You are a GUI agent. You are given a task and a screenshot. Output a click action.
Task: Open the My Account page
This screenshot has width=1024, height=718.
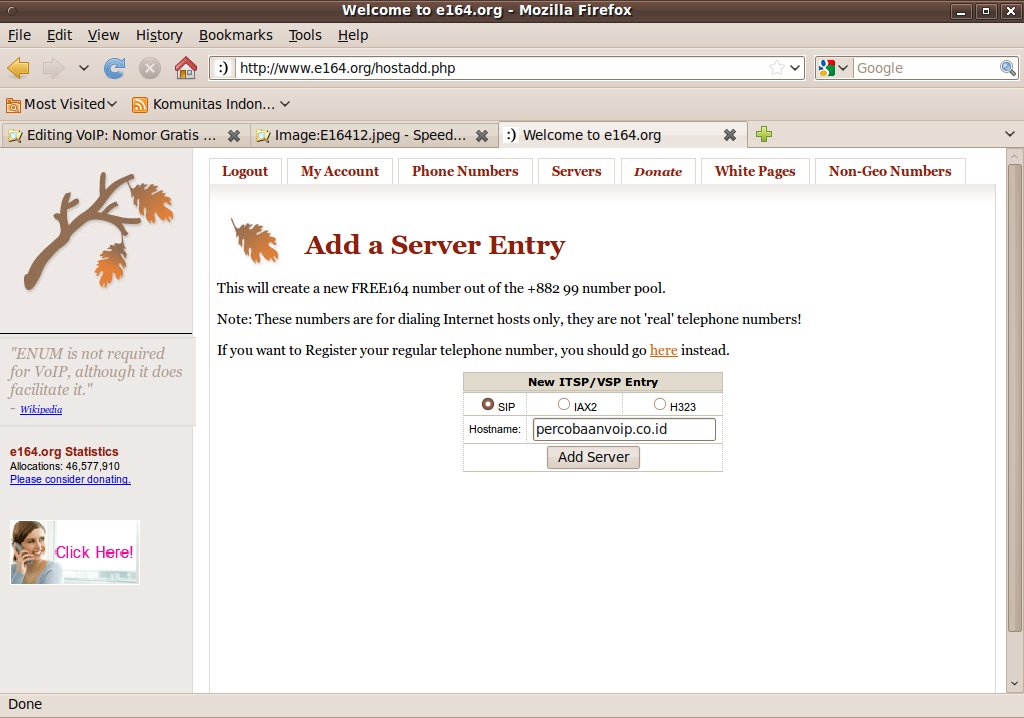point(340,171)
